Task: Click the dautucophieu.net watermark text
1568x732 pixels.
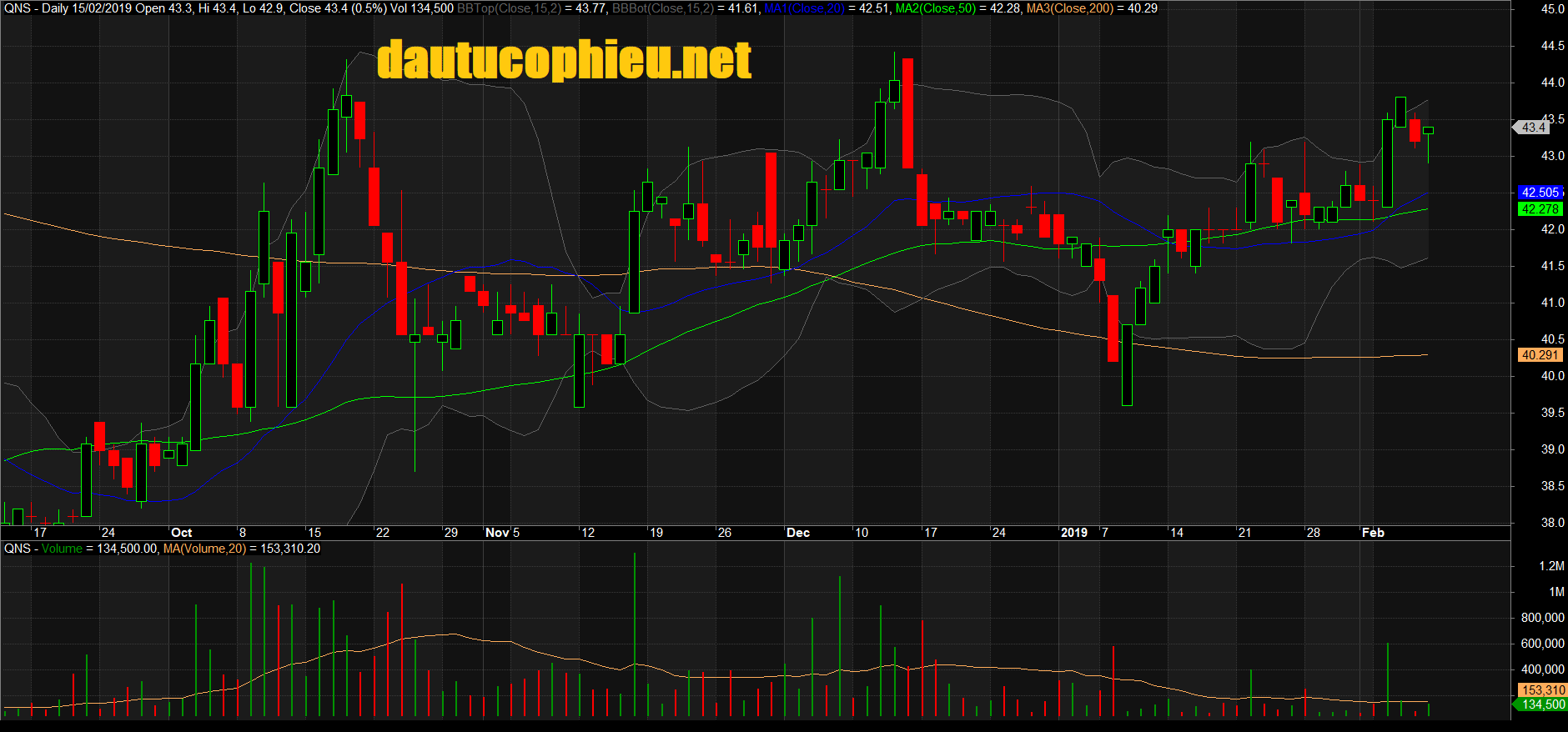Action: tap(564, 61)
